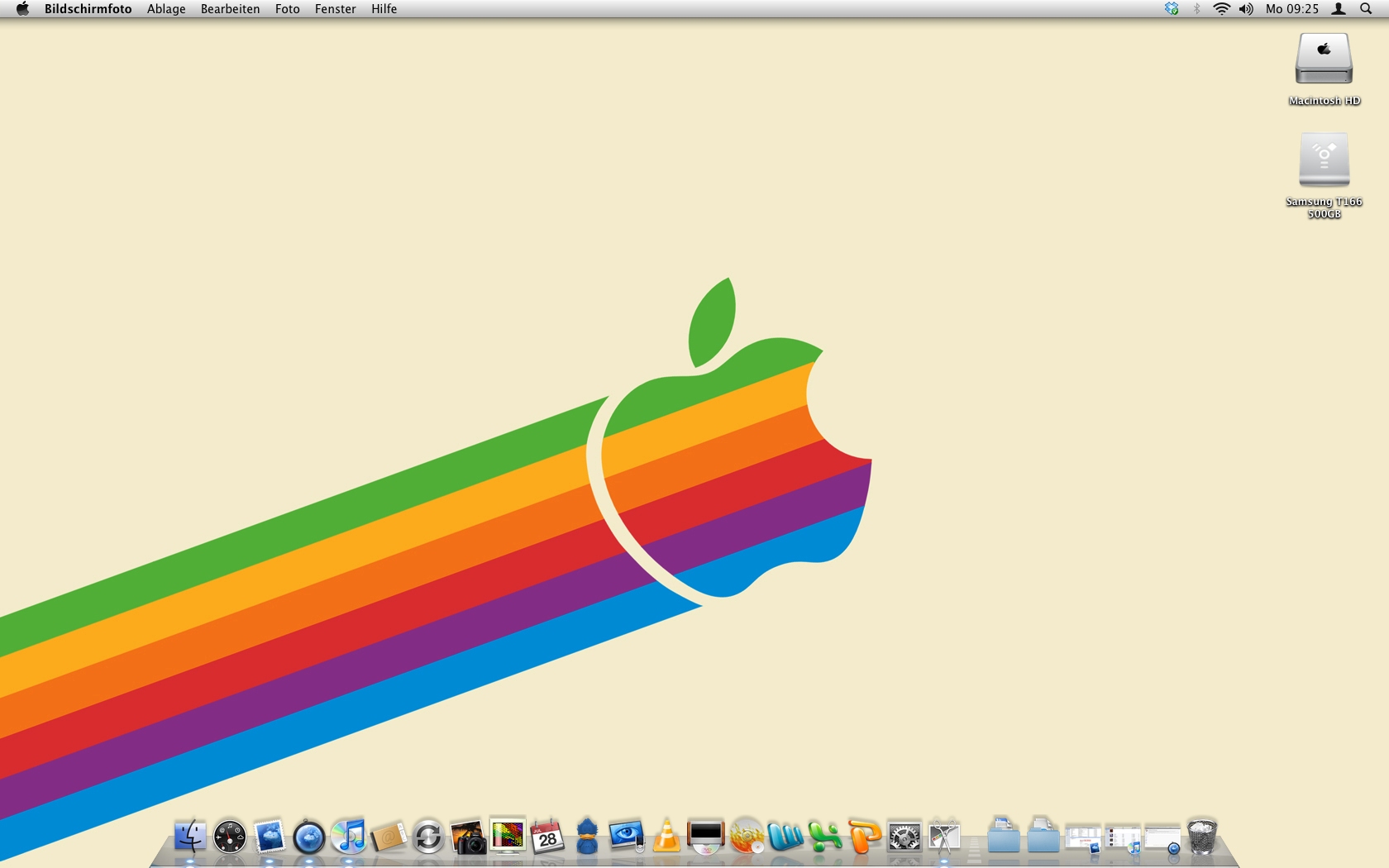This screenshot has width=1389, height=868.
Task: Launch Microsoft Excel from the Dock
Action: tap(825, 837)
